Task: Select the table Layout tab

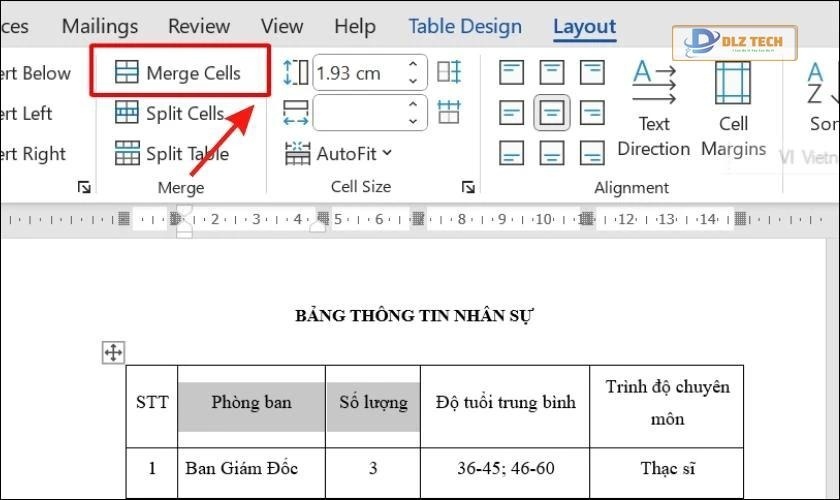Action: [584, 26]
